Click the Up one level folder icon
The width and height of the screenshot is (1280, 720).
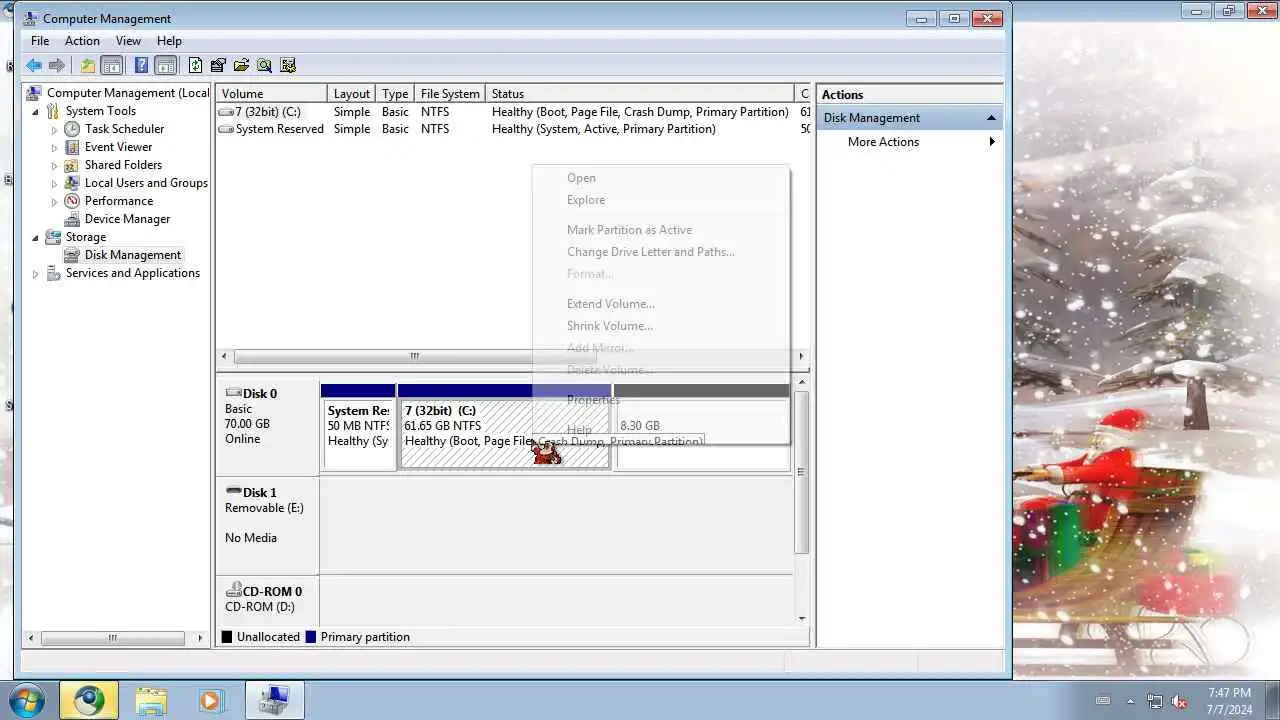pos(88,65)
